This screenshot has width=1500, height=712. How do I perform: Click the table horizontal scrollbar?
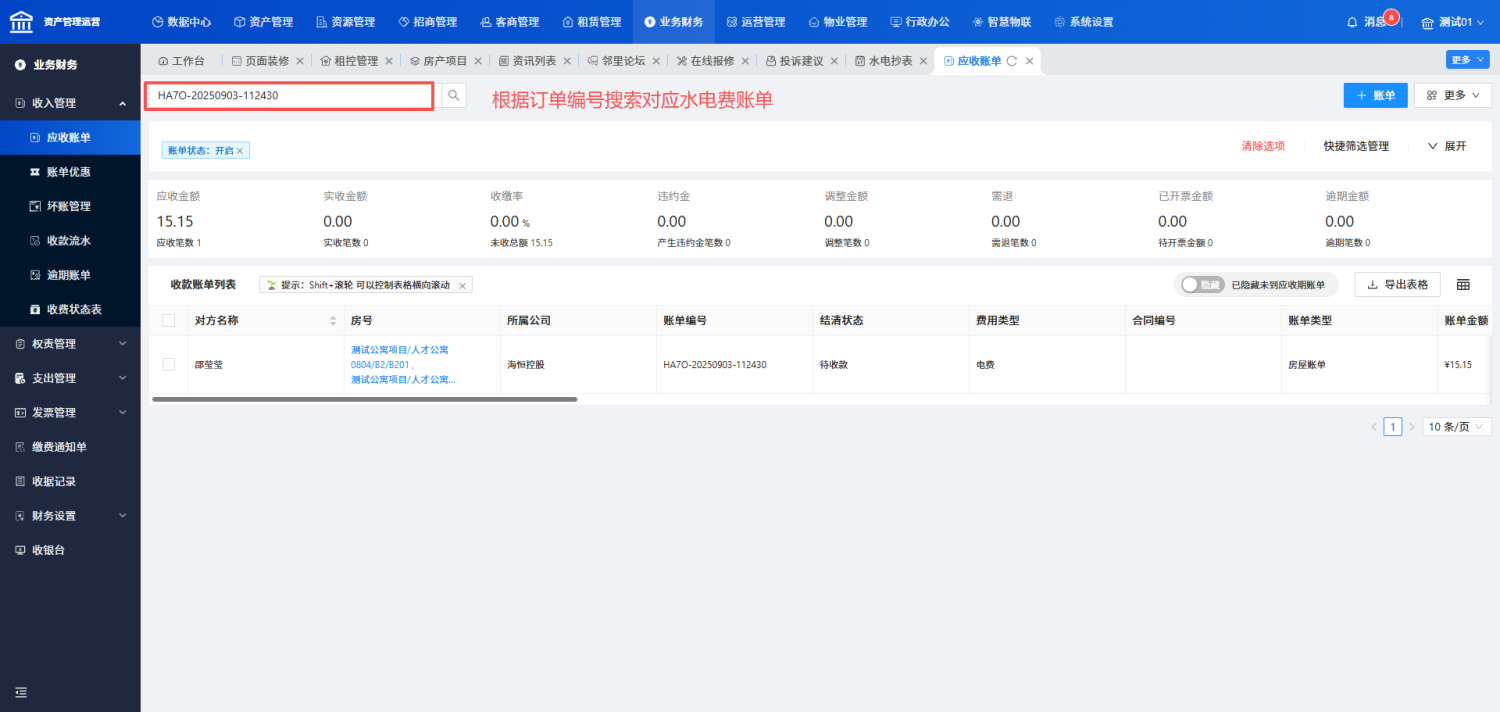coord(364,399)
